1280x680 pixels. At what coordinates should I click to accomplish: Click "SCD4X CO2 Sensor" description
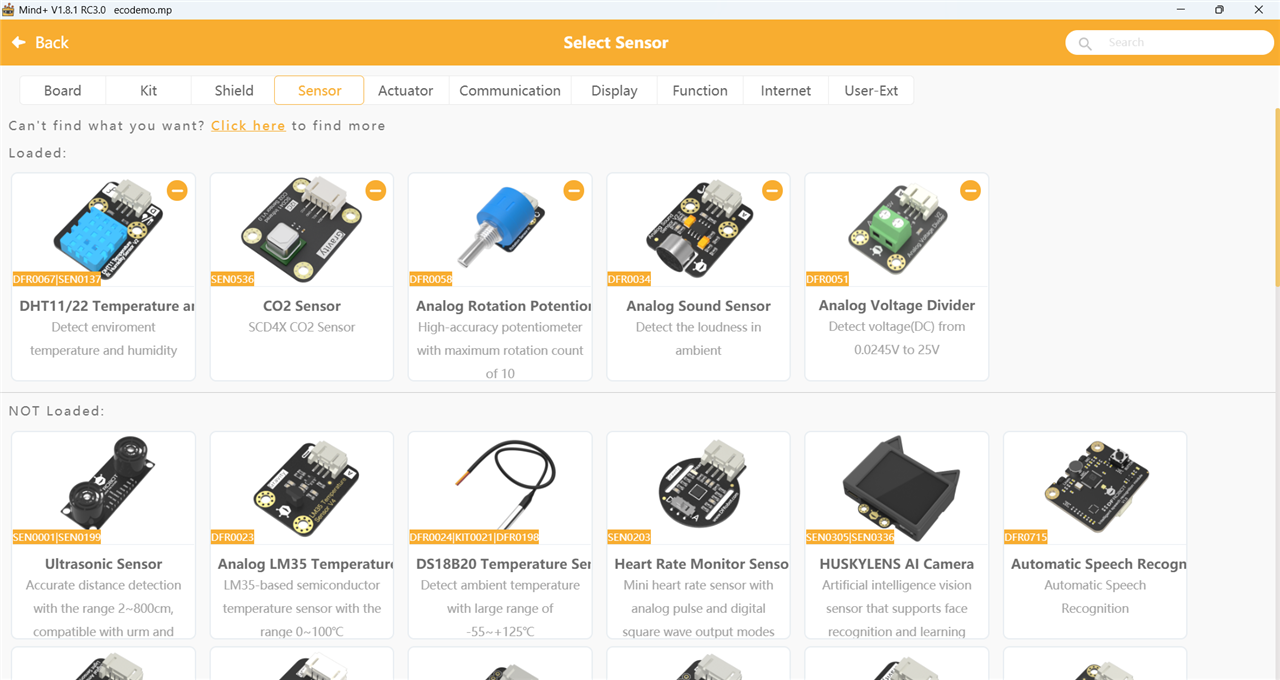point(302,327)
